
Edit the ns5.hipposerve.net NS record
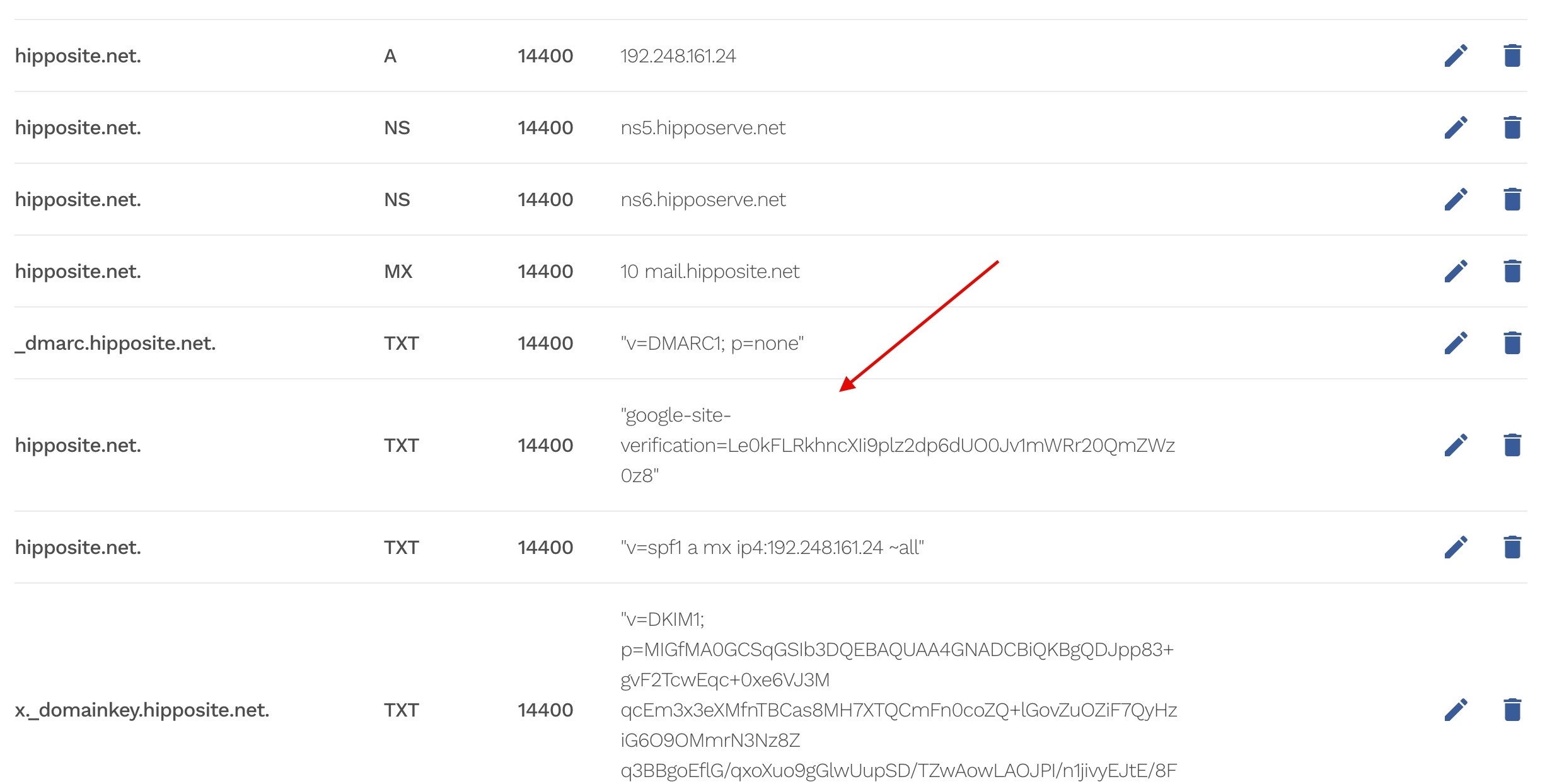point(1456,128)
